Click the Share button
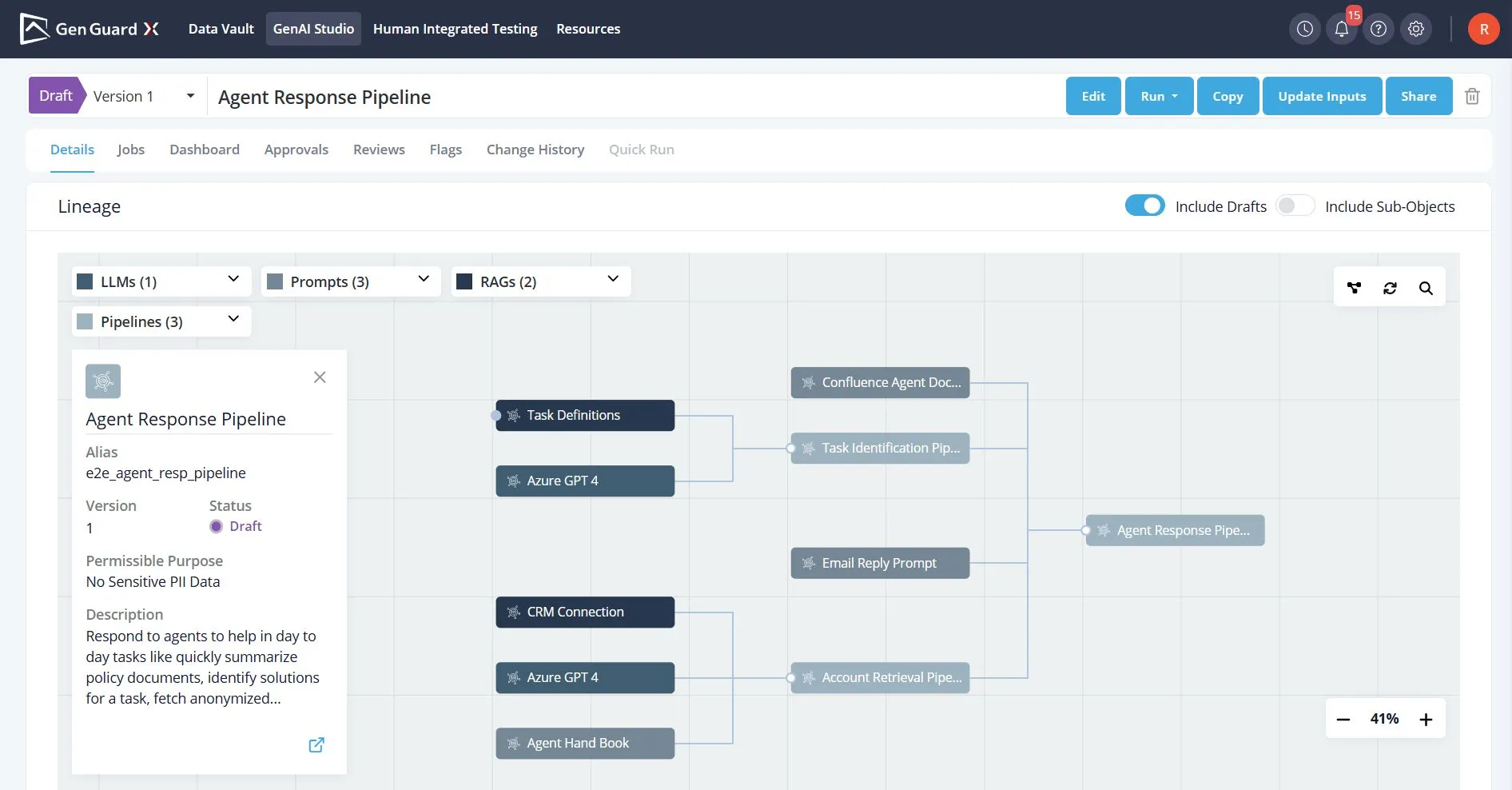The width and height of the screenshot is (1512, 790). click(x=1418, y=96)
